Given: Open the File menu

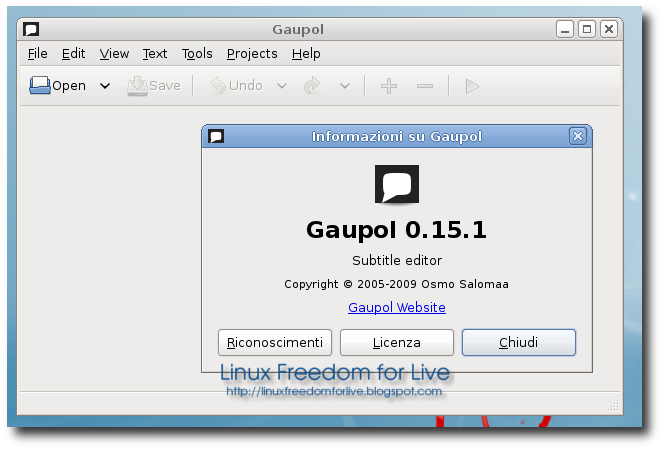Looking at the screenshot, I should tap(37, 54).
